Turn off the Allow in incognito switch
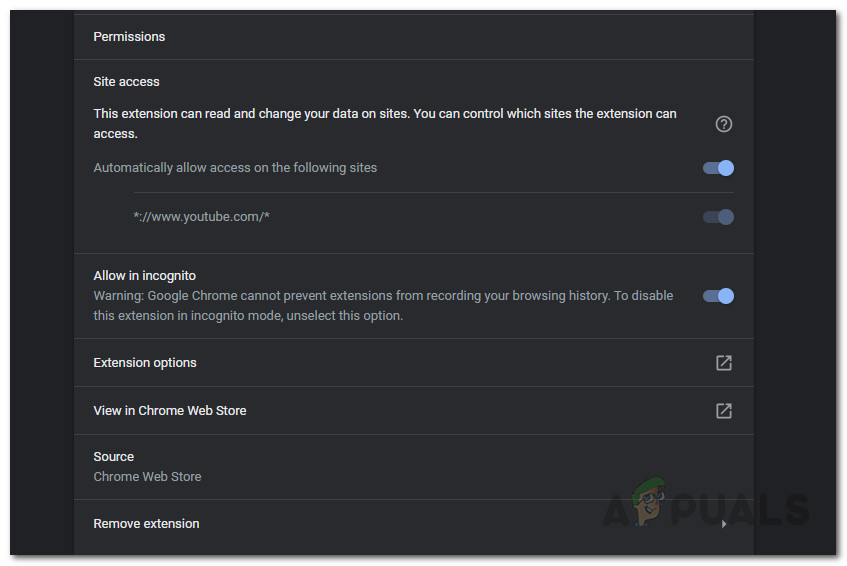 click(718, 296)
